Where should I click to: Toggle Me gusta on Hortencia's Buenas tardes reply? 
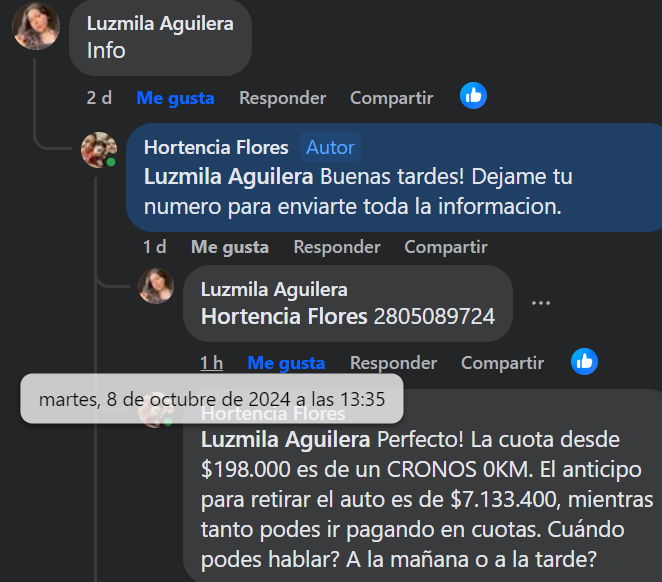[x=230, y=247]
